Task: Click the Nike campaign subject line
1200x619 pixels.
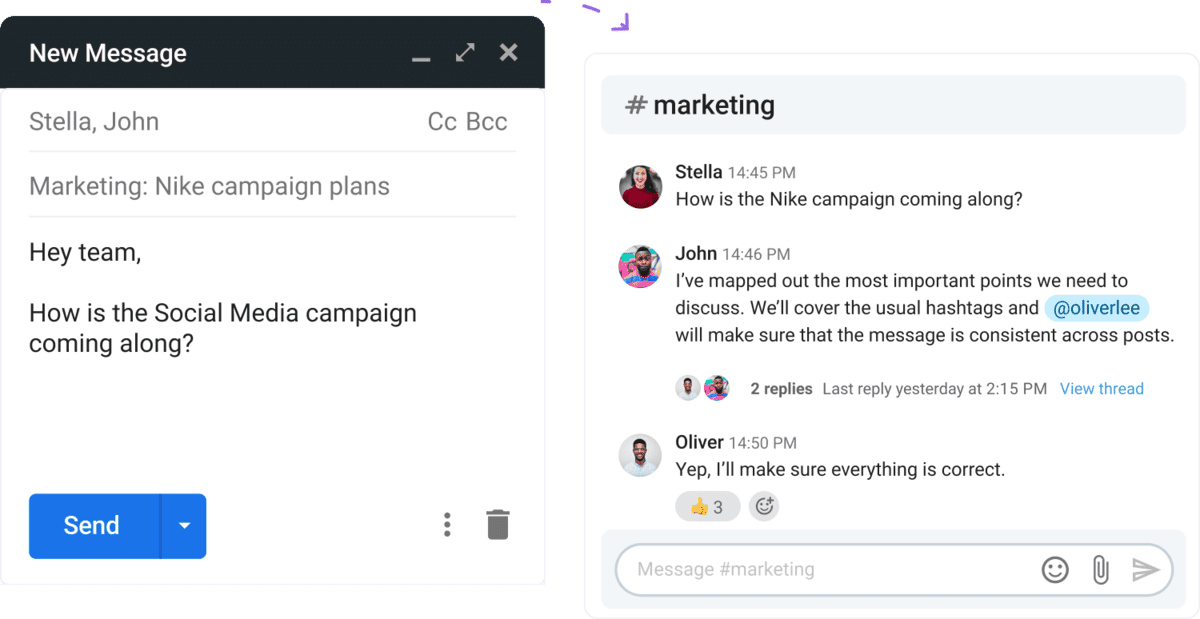Action: (210, 186)
